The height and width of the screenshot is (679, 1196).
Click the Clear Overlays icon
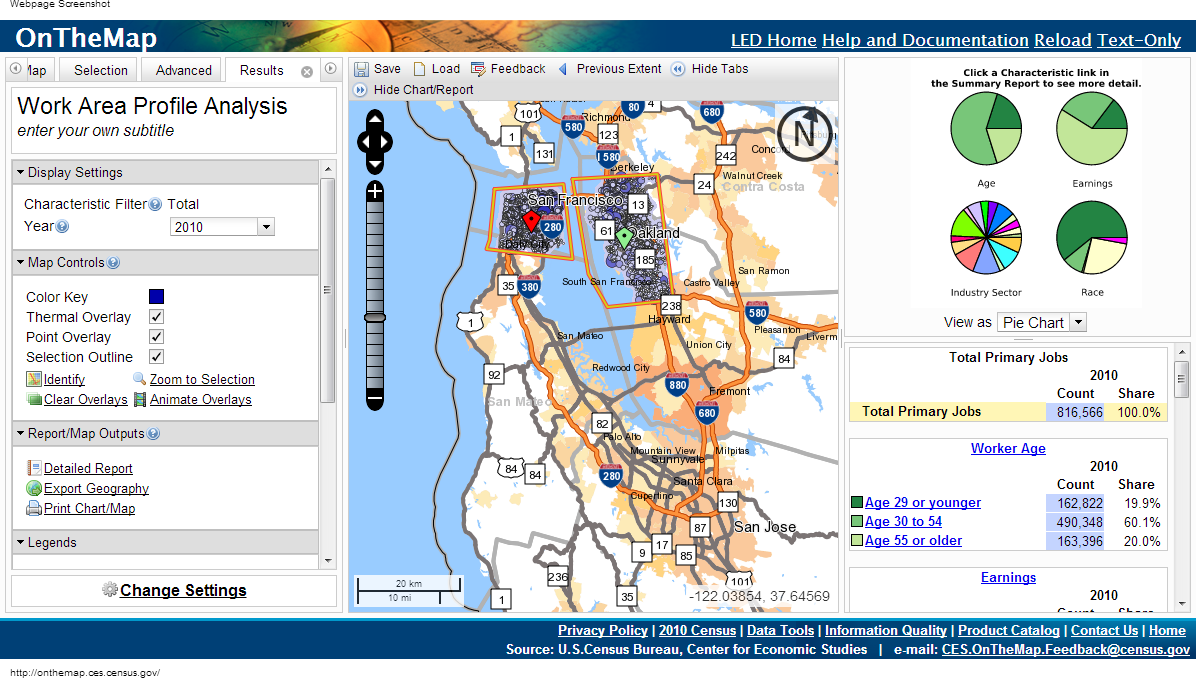tap(34, 399)
